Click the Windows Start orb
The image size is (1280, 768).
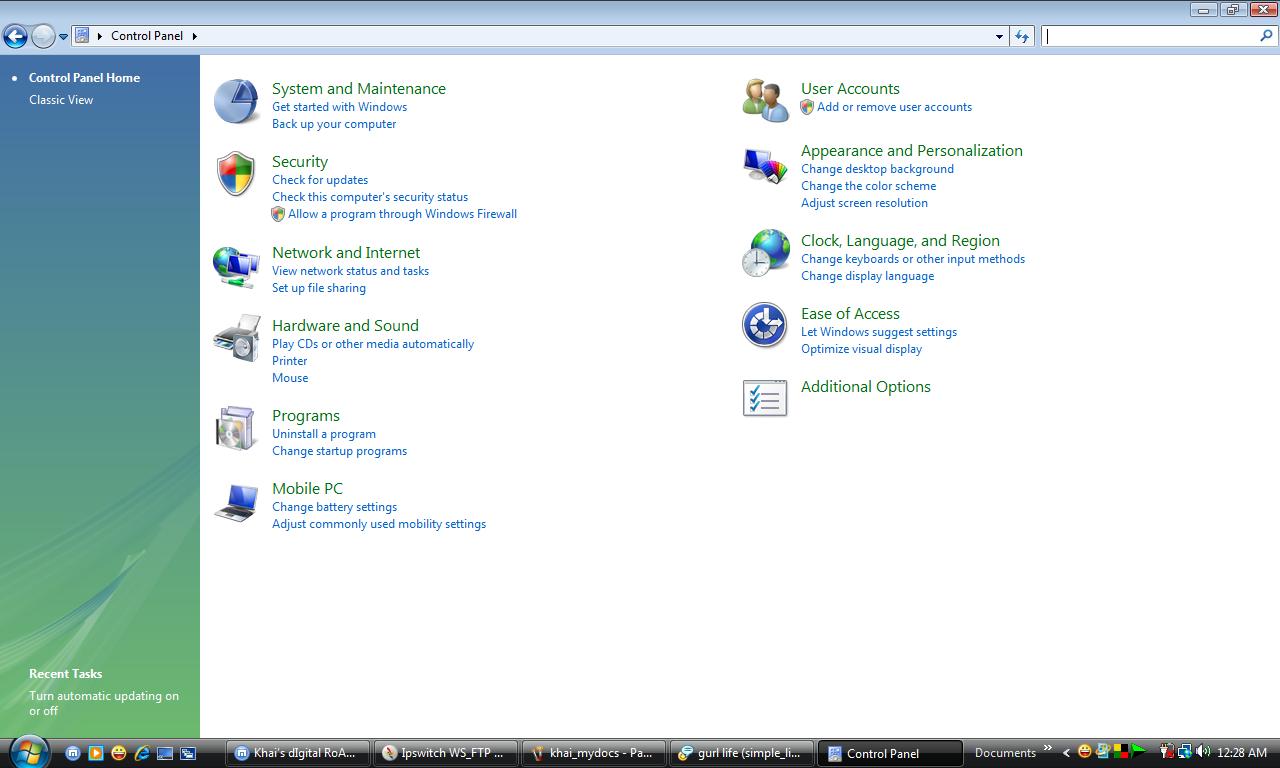28,752
